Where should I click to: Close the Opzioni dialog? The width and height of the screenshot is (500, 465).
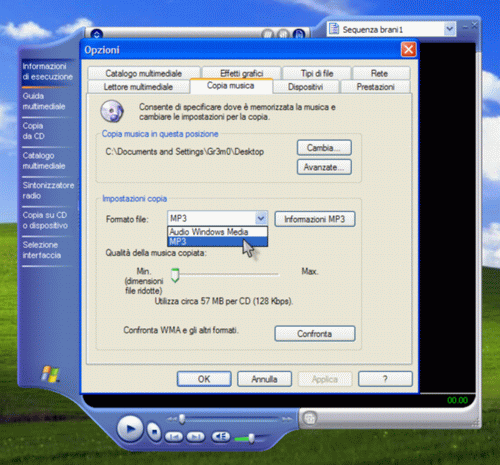[x=408, y=50]
